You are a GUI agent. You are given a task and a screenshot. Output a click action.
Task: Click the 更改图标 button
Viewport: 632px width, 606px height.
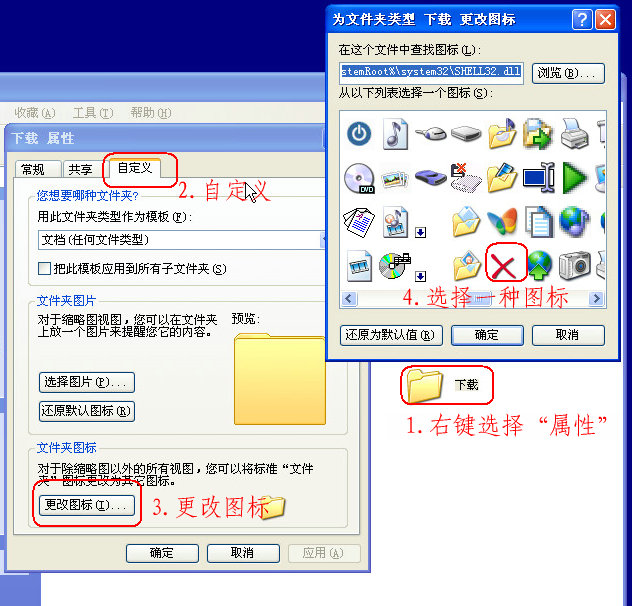coord(87,505)
